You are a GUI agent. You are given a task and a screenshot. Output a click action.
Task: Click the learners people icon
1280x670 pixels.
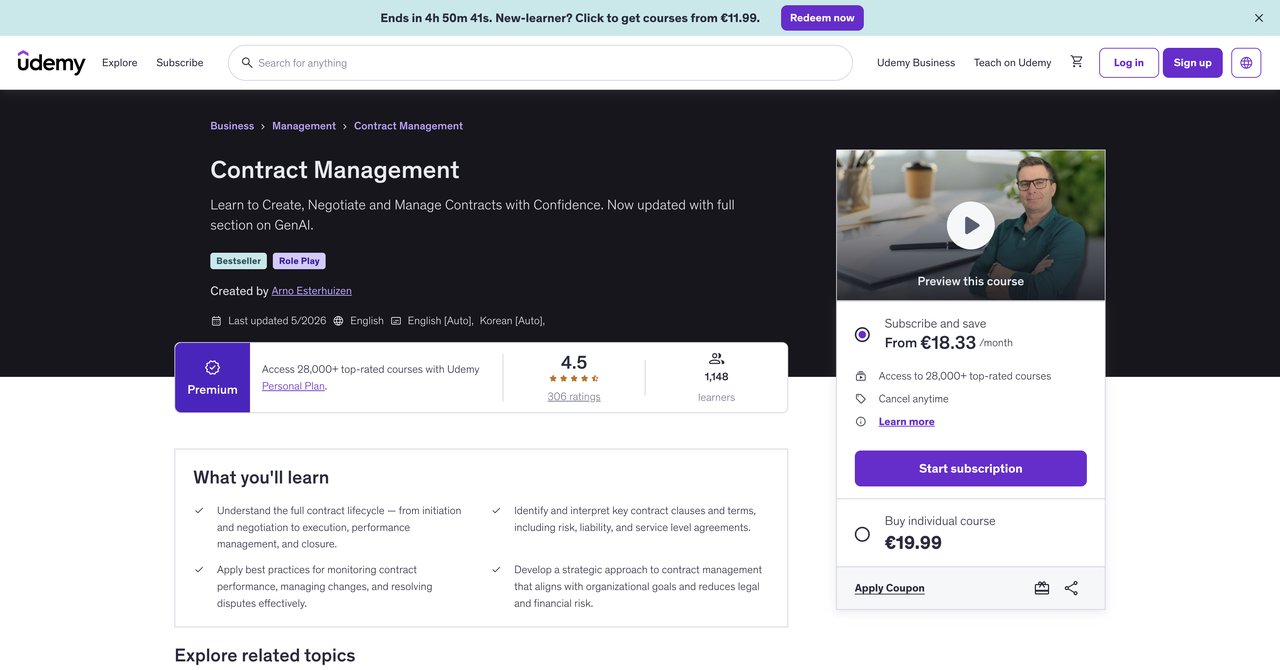click(716, 358)
